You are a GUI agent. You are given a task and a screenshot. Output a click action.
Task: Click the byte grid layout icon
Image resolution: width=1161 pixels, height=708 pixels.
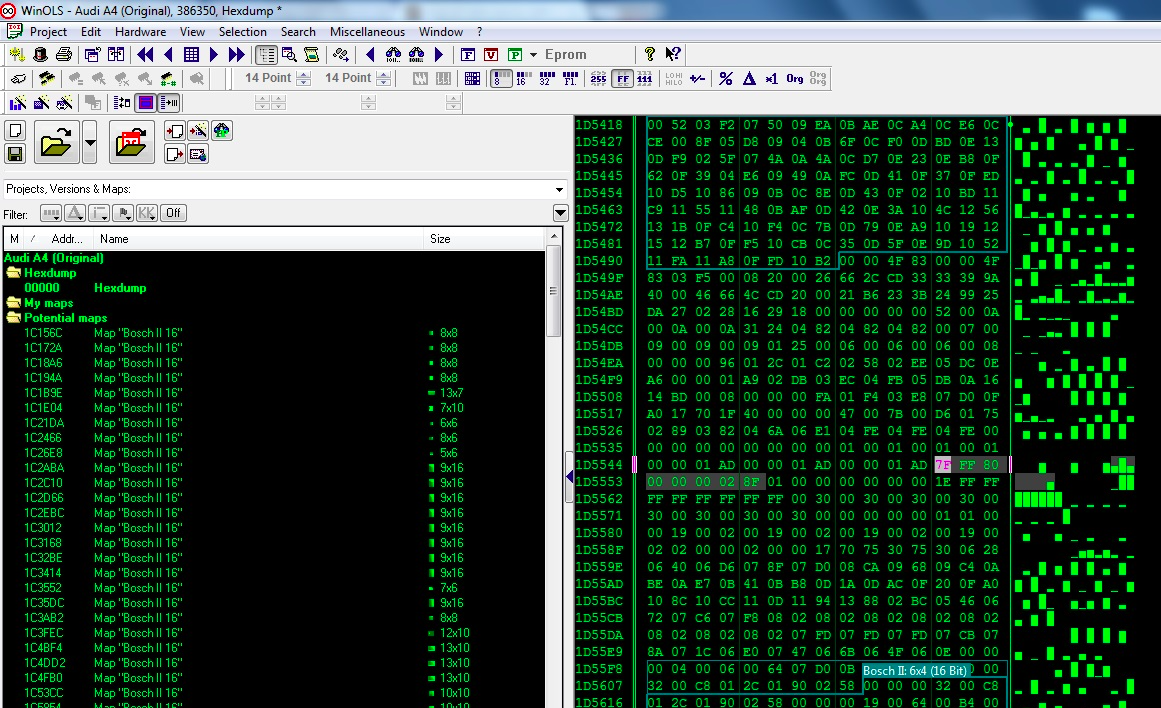(472, 78)
